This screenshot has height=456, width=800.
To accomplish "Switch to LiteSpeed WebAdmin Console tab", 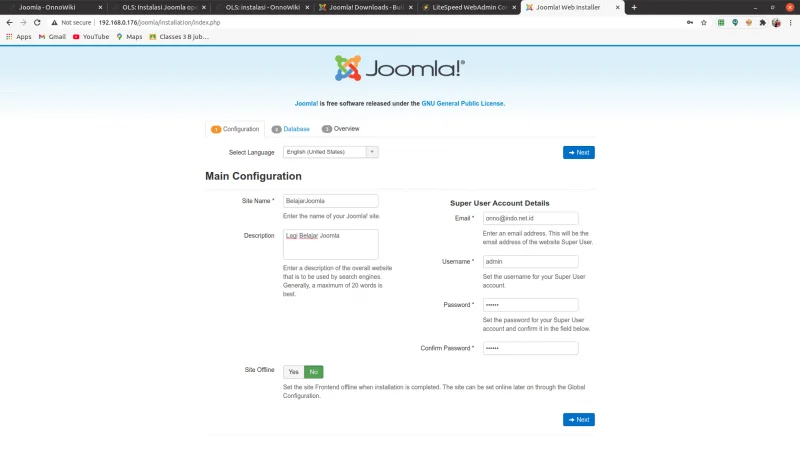I will [x=469, y=7].
